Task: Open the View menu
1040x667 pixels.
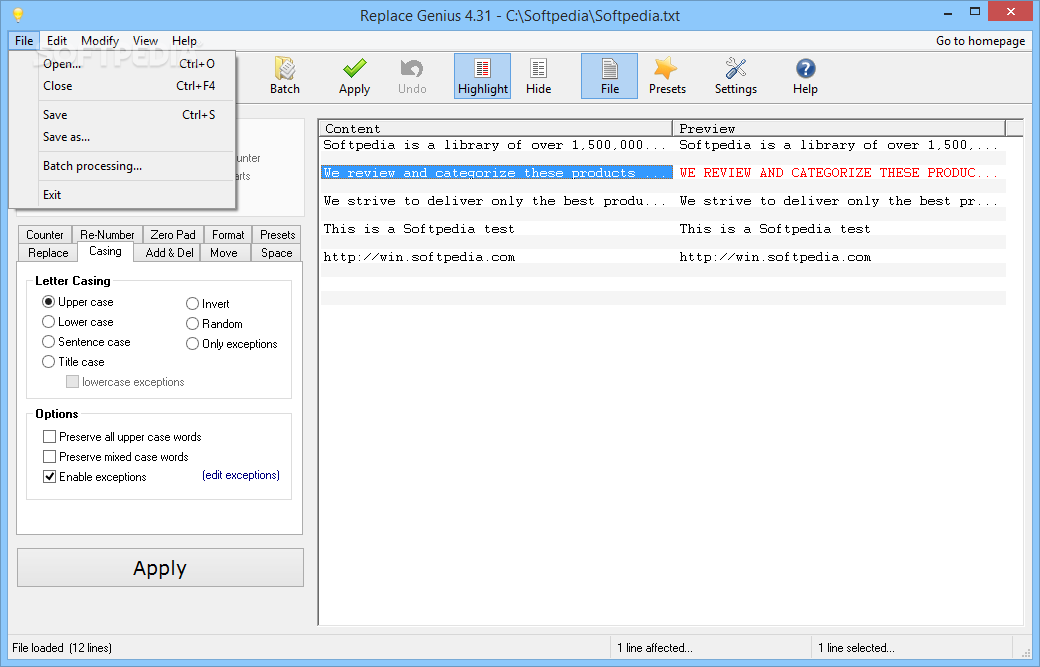Action: tap(145, 40)
